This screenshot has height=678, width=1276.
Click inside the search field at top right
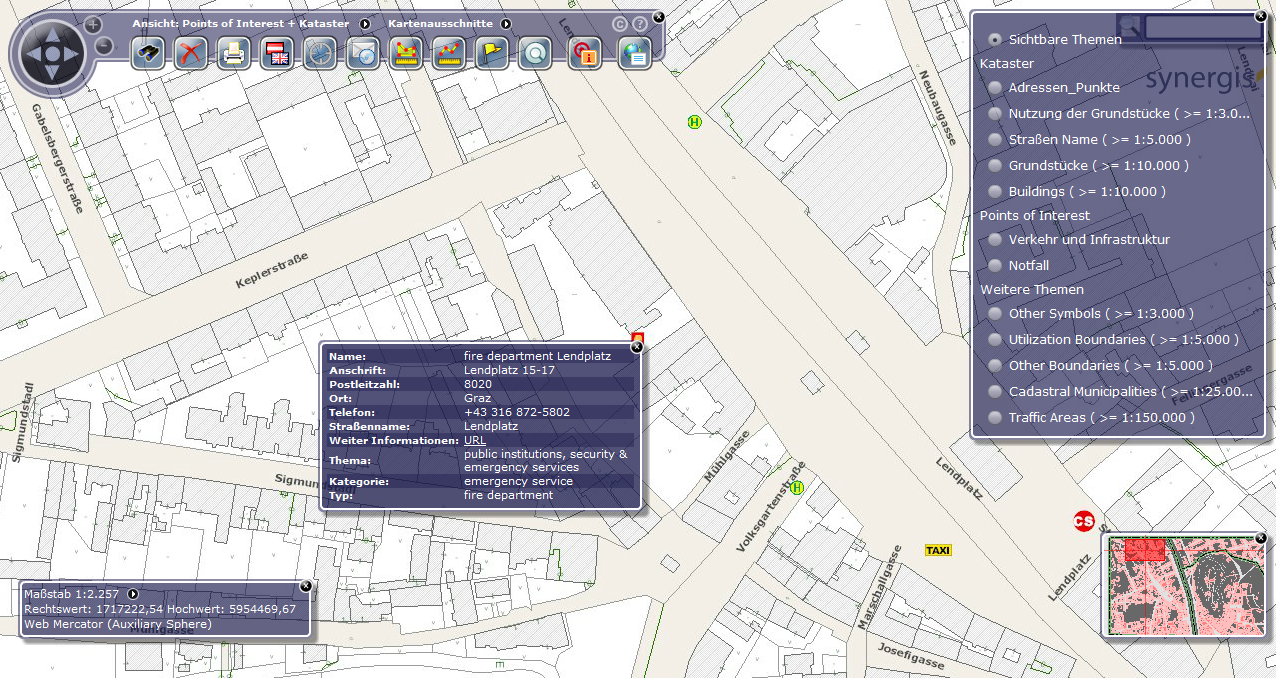pos(1202,27)
